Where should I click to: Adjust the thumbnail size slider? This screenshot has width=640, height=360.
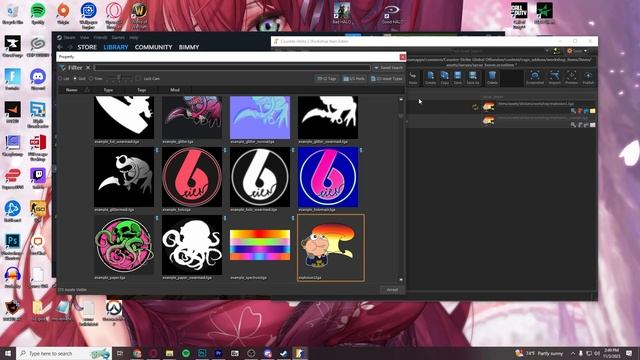tap(119, 78)
